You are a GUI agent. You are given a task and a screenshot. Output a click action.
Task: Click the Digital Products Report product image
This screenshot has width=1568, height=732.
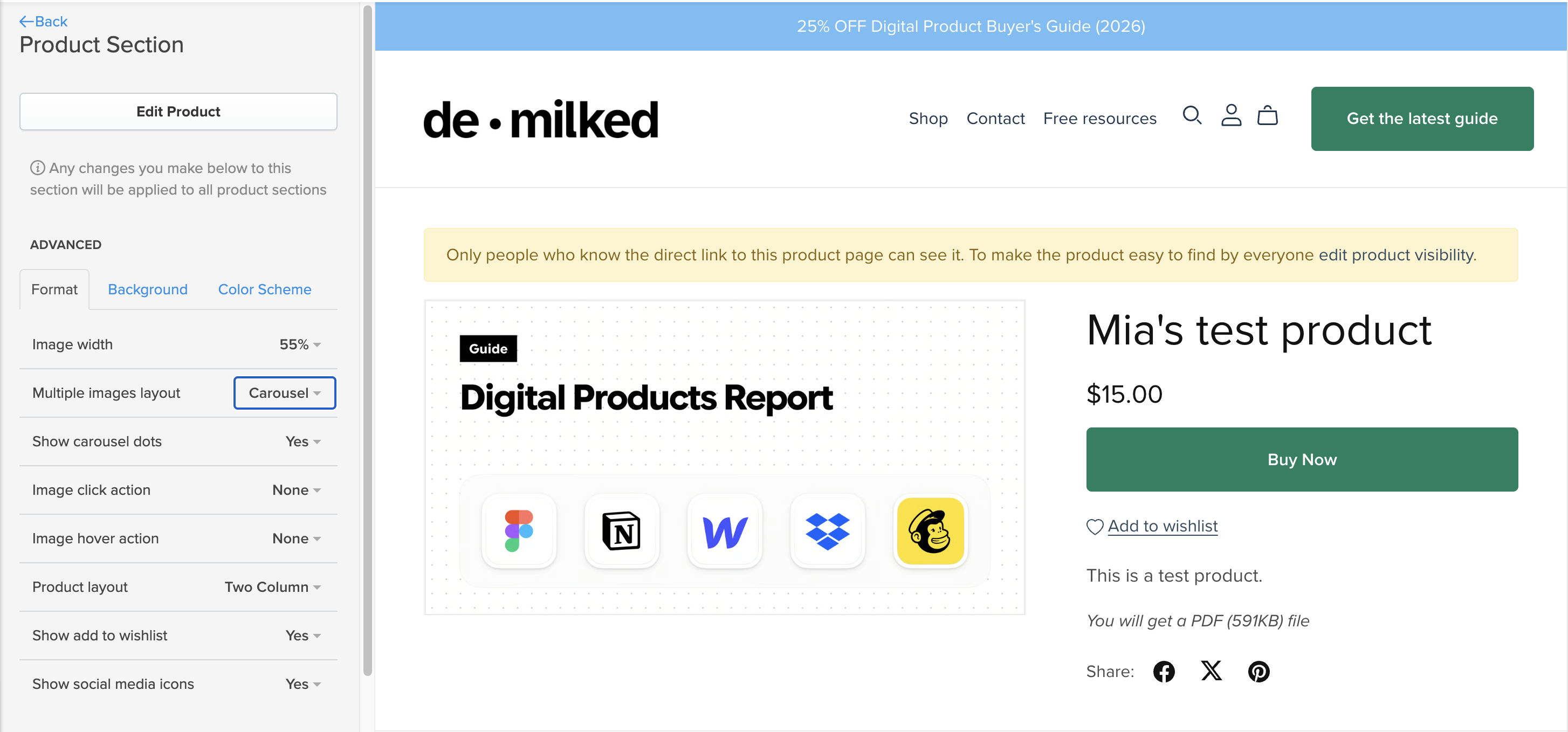tap(724, 458)
